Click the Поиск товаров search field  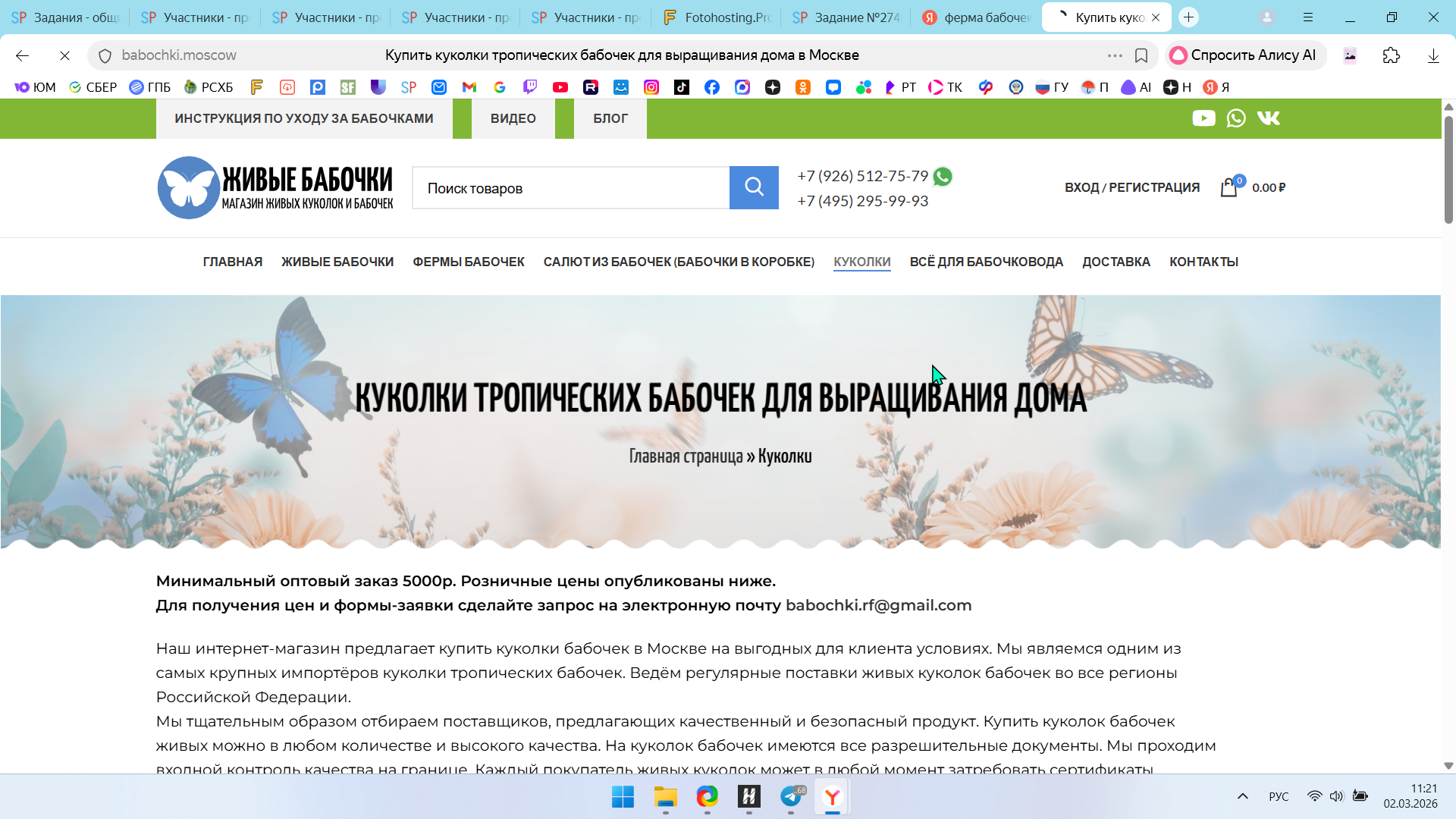570,188
